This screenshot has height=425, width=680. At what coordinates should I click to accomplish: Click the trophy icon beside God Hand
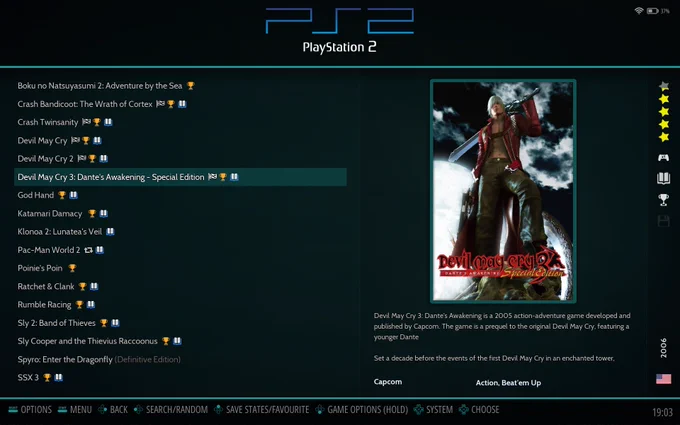click(x=62, y=195)
